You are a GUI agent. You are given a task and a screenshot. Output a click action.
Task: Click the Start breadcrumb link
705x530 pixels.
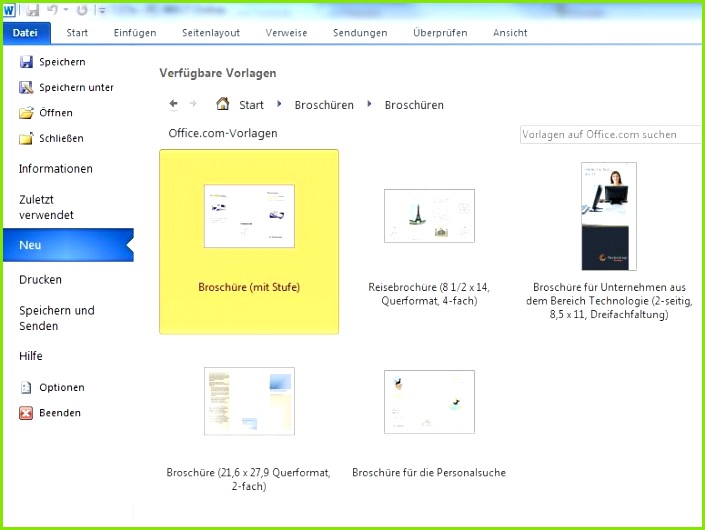[251, 105]
